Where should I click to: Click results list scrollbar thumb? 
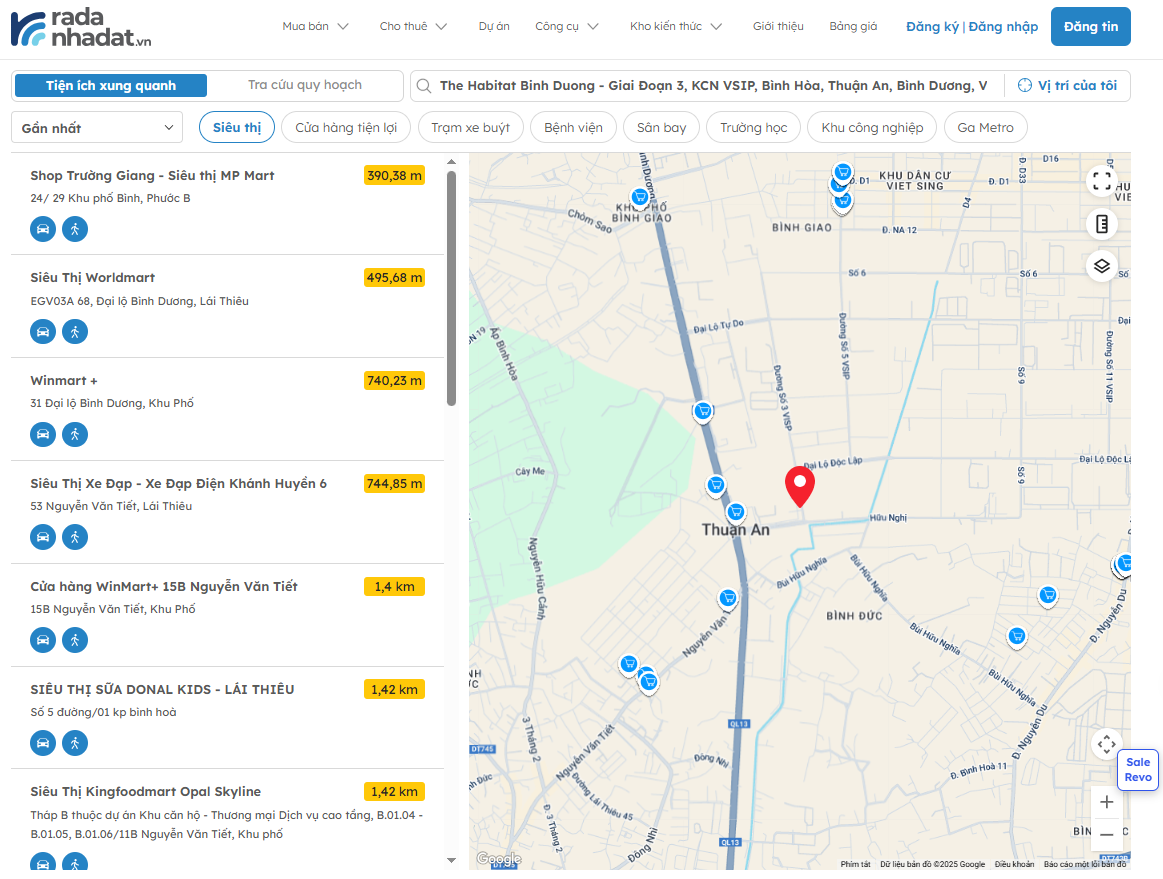click(x=451, y=289)
